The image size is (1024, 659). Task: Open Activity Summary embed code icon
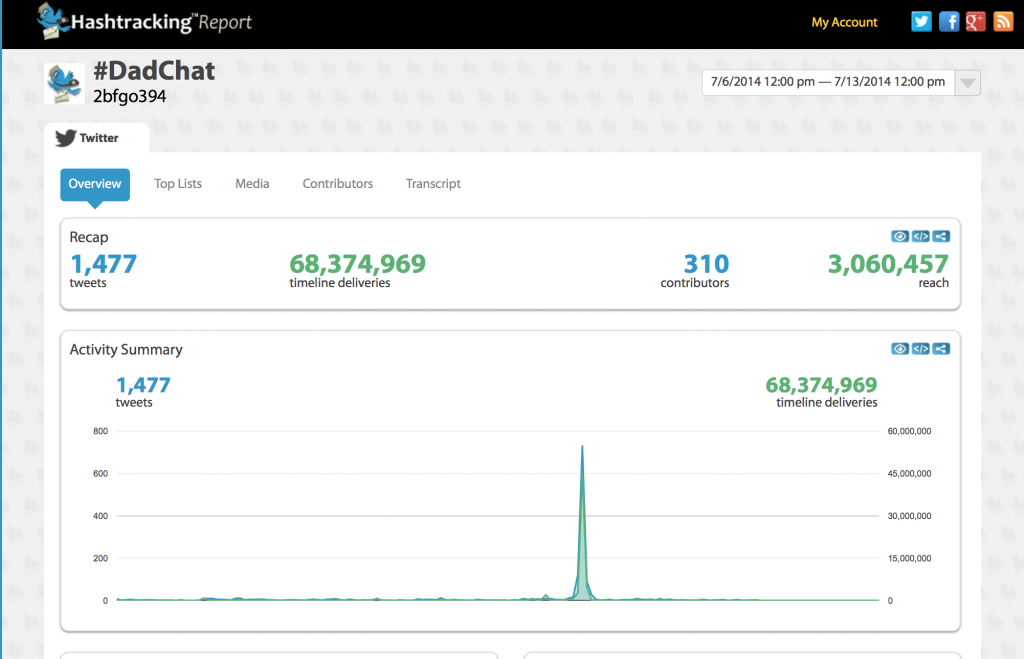pyautogui.click(x=920, y=349)
